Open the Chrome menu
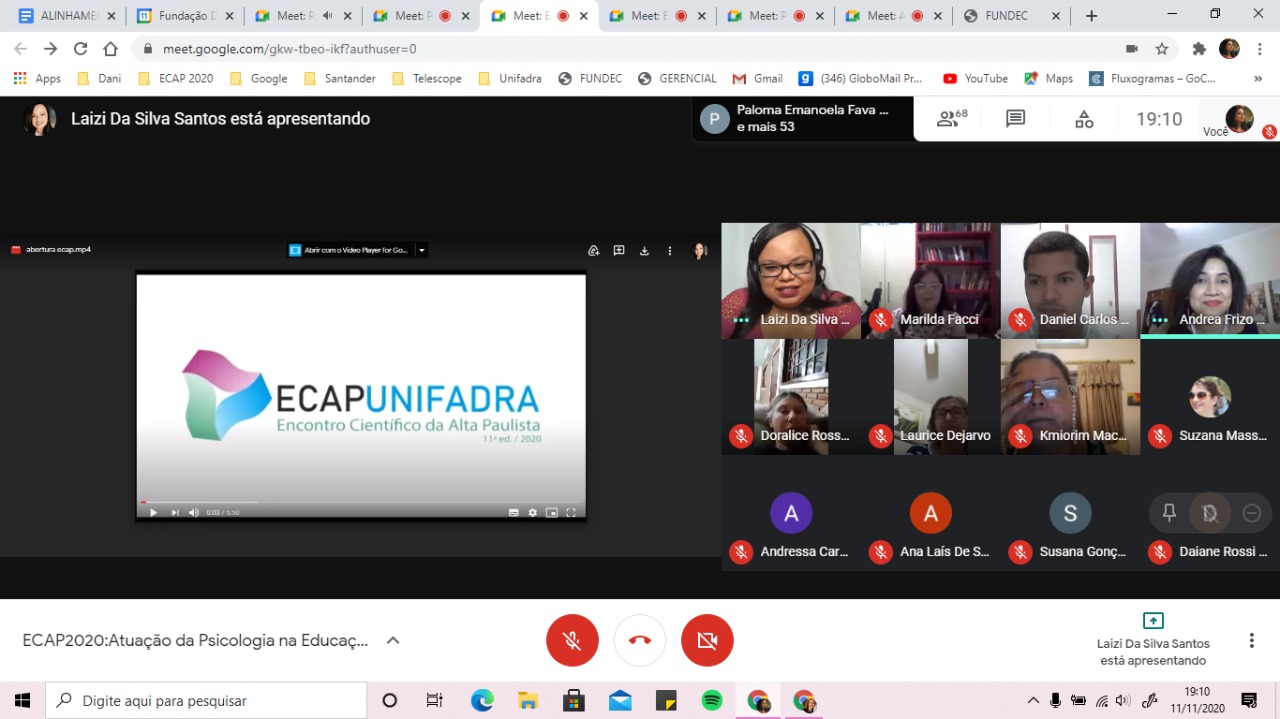Image resolution: width=1280 pixels, height=719 pixels. pos(1258,49)
